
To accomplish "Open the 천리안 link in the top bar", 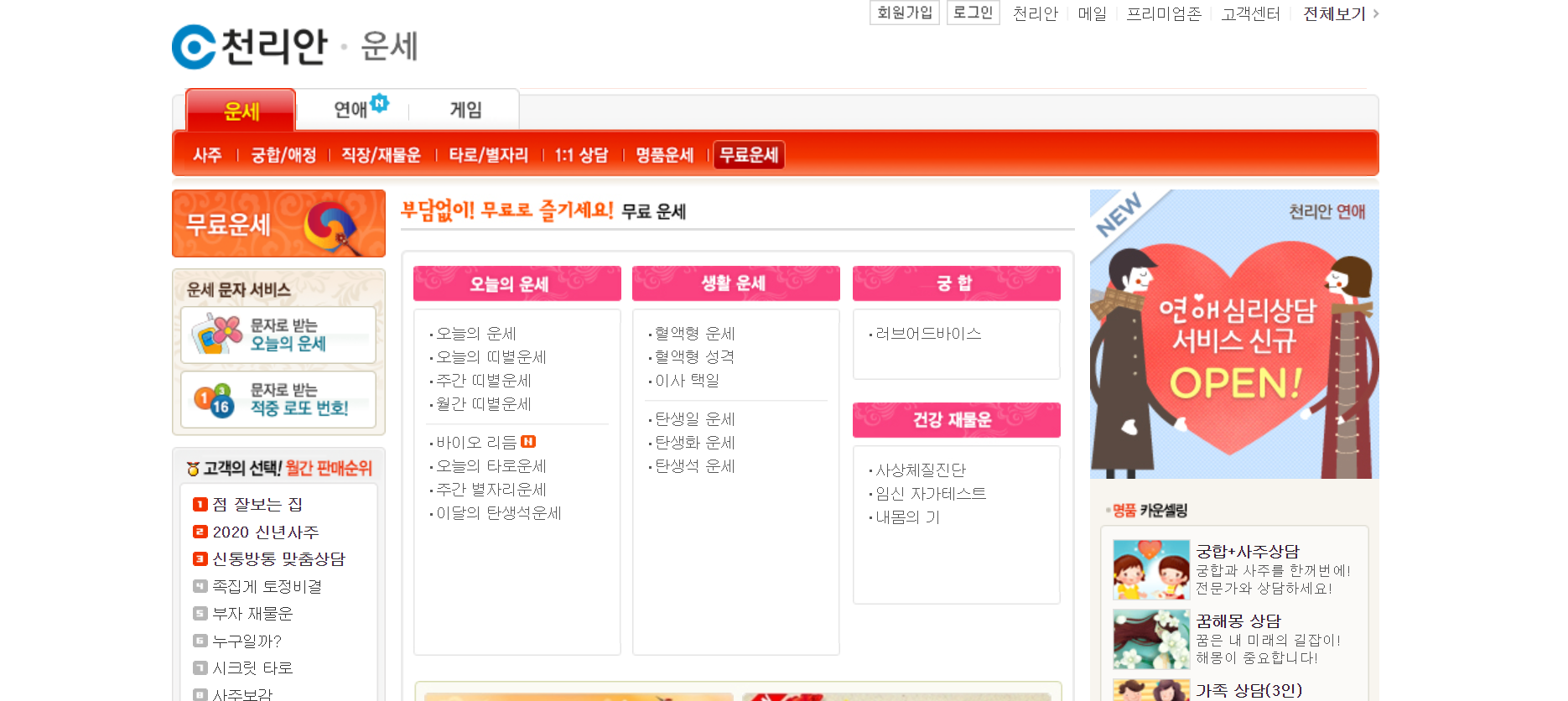I will (1035, 13).
